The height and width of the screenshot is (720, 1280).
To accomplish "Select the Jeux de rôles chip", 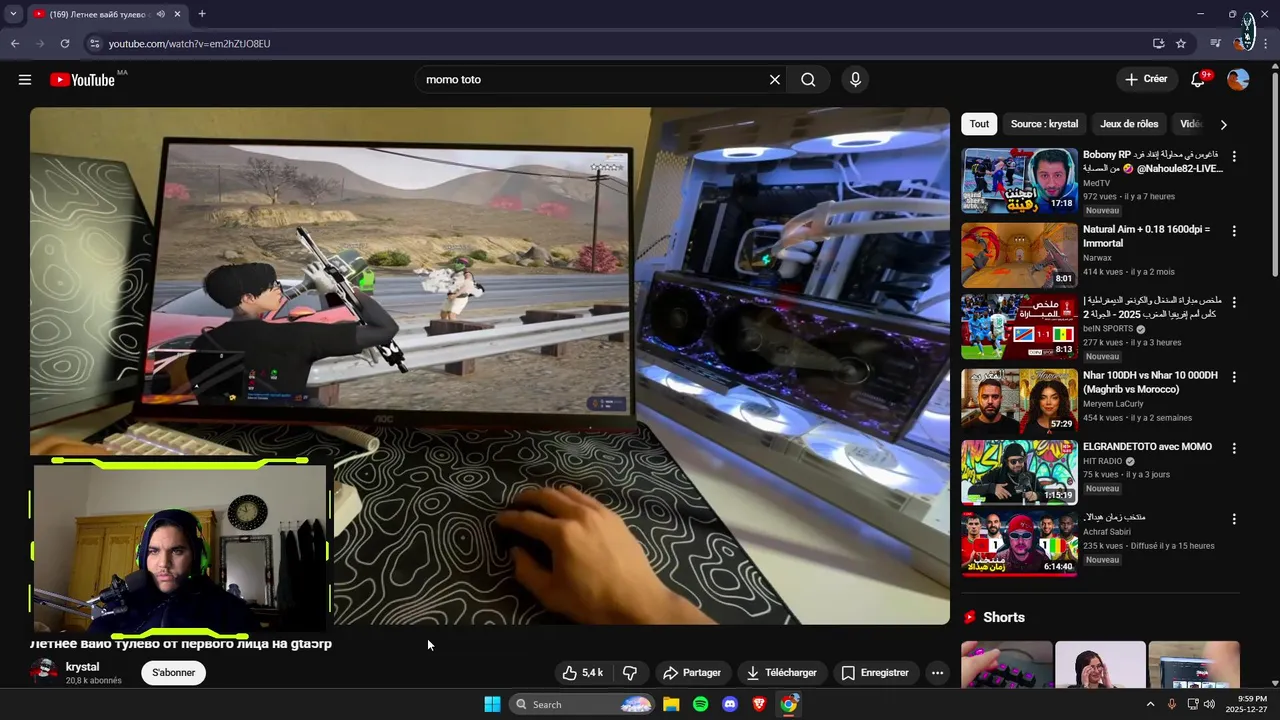I will [1129, 124].
